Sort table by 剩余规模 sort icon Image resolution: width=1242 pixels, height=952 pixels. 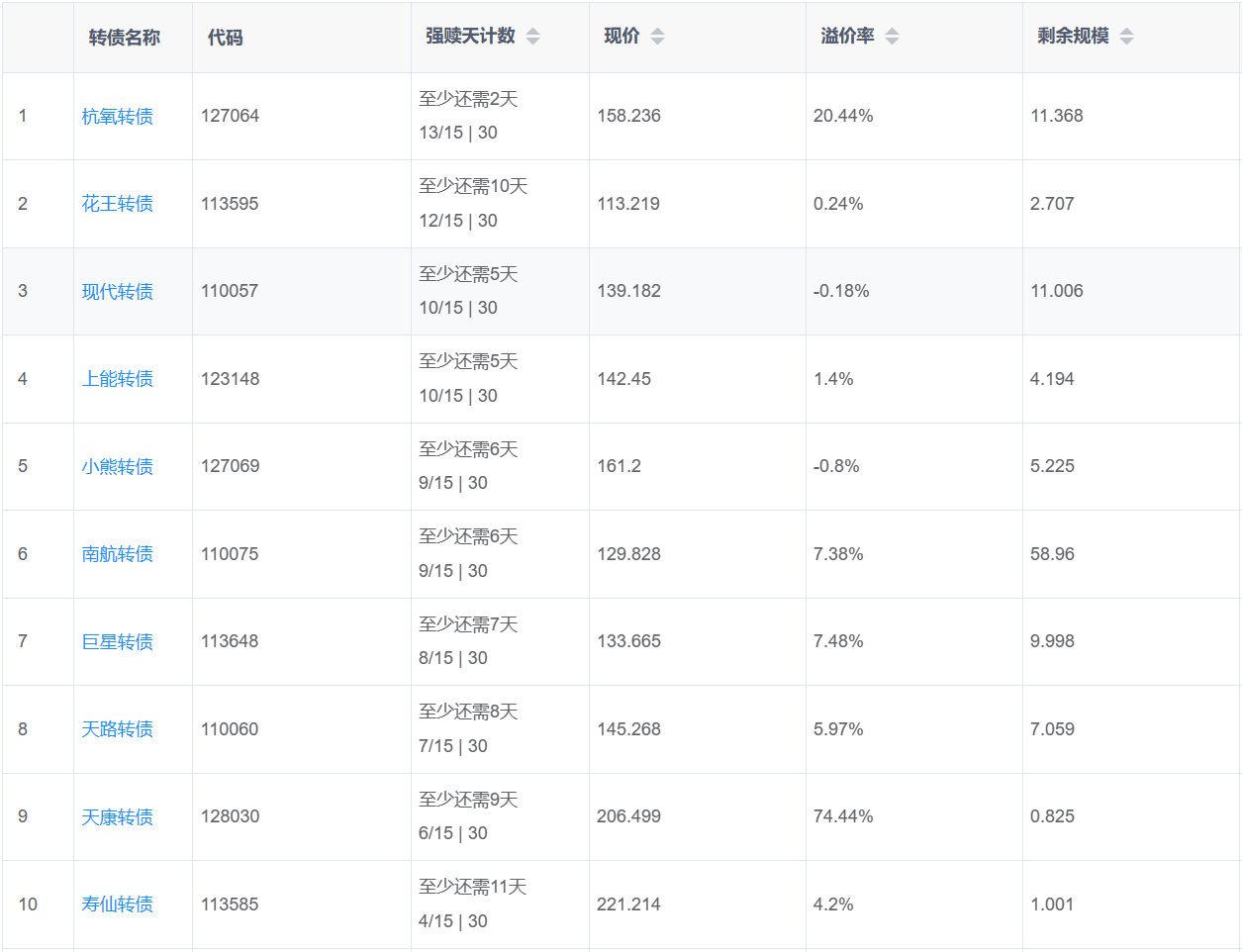coord(1126,37)
